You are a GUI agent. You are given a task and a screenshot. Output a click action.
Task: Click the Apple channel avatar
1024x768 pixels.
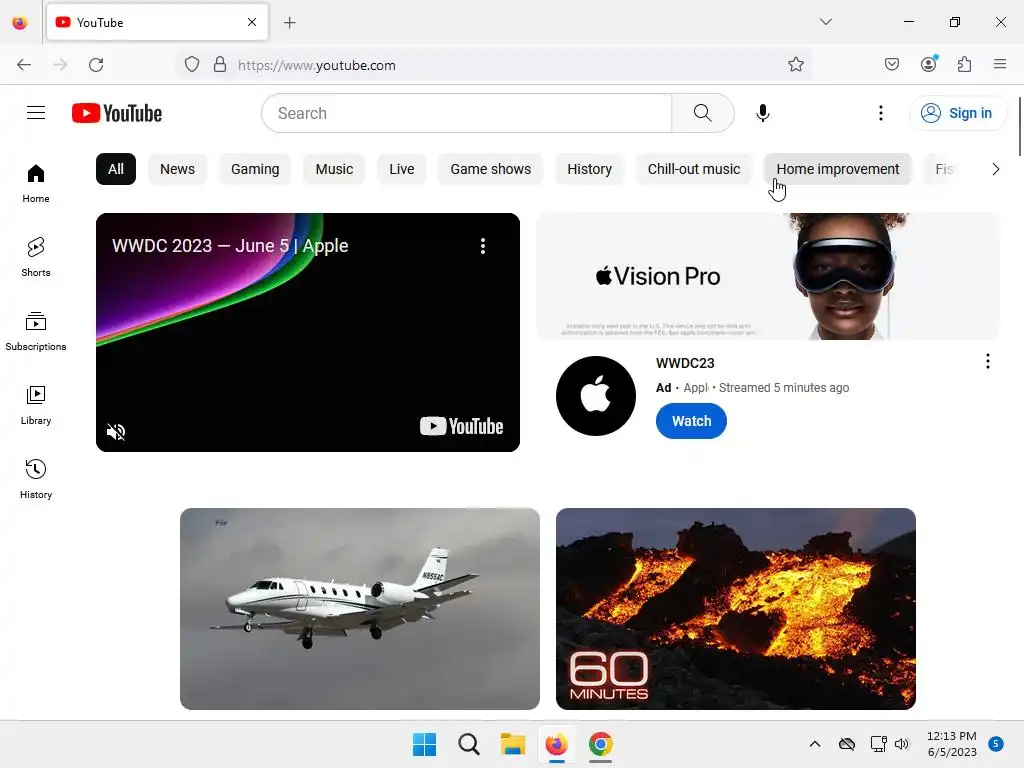596,396
